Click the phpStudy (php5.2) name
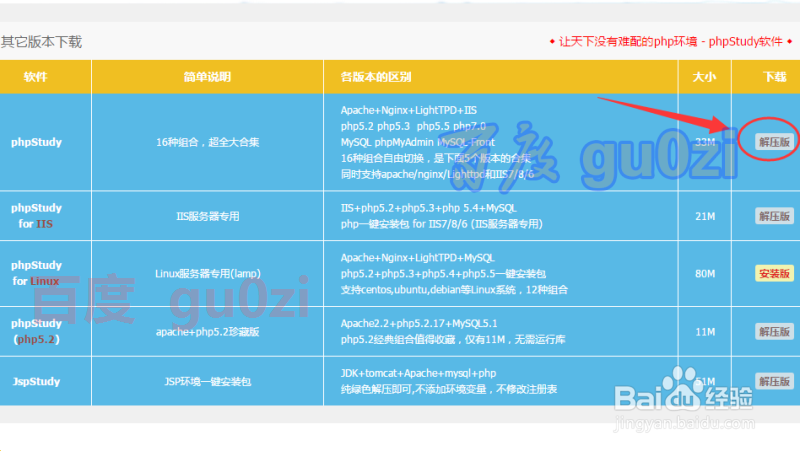800x451 pixels. tap(36, 331)
